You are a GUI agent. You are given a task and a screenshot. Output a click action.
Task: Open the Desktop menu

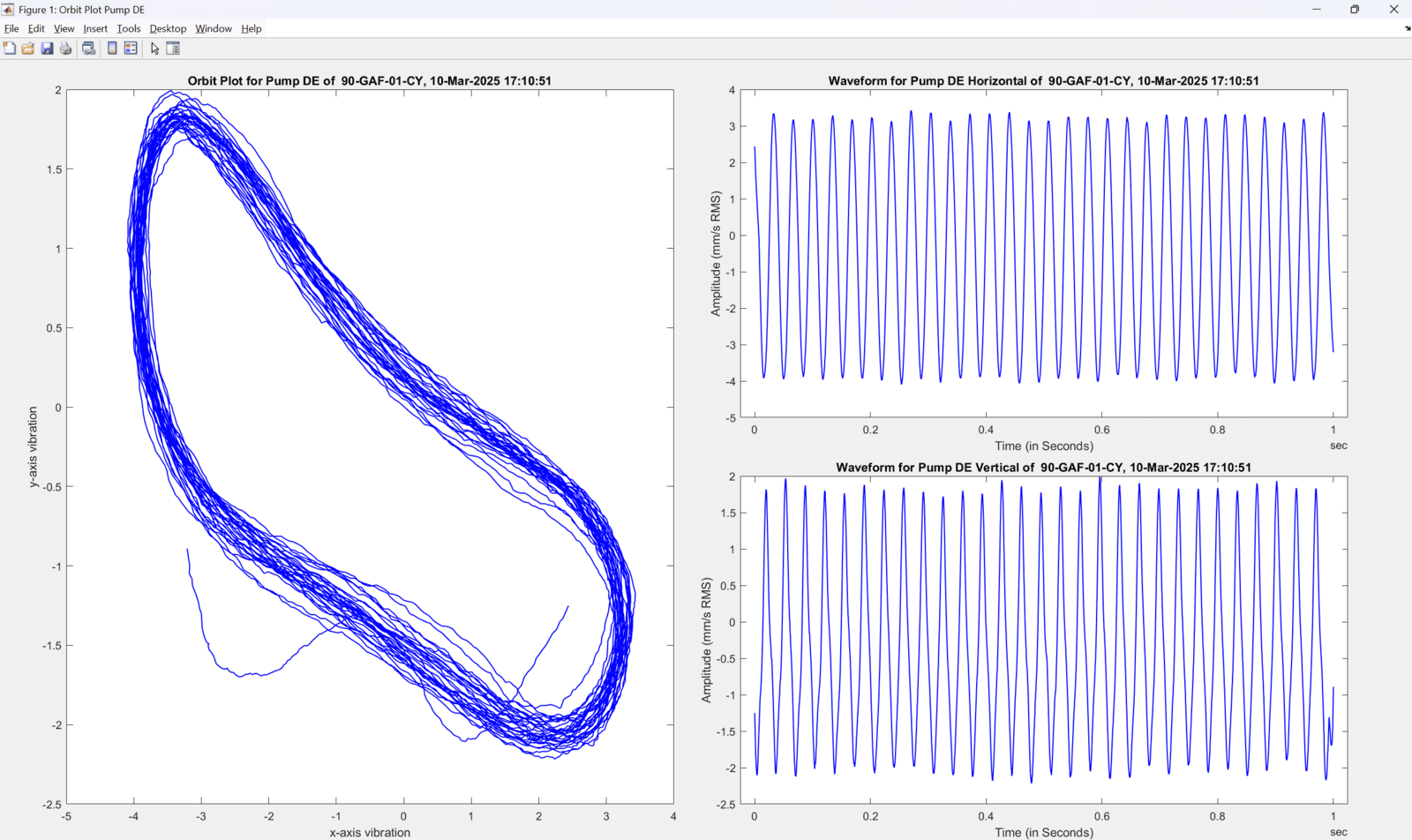[x=168, y=28]
